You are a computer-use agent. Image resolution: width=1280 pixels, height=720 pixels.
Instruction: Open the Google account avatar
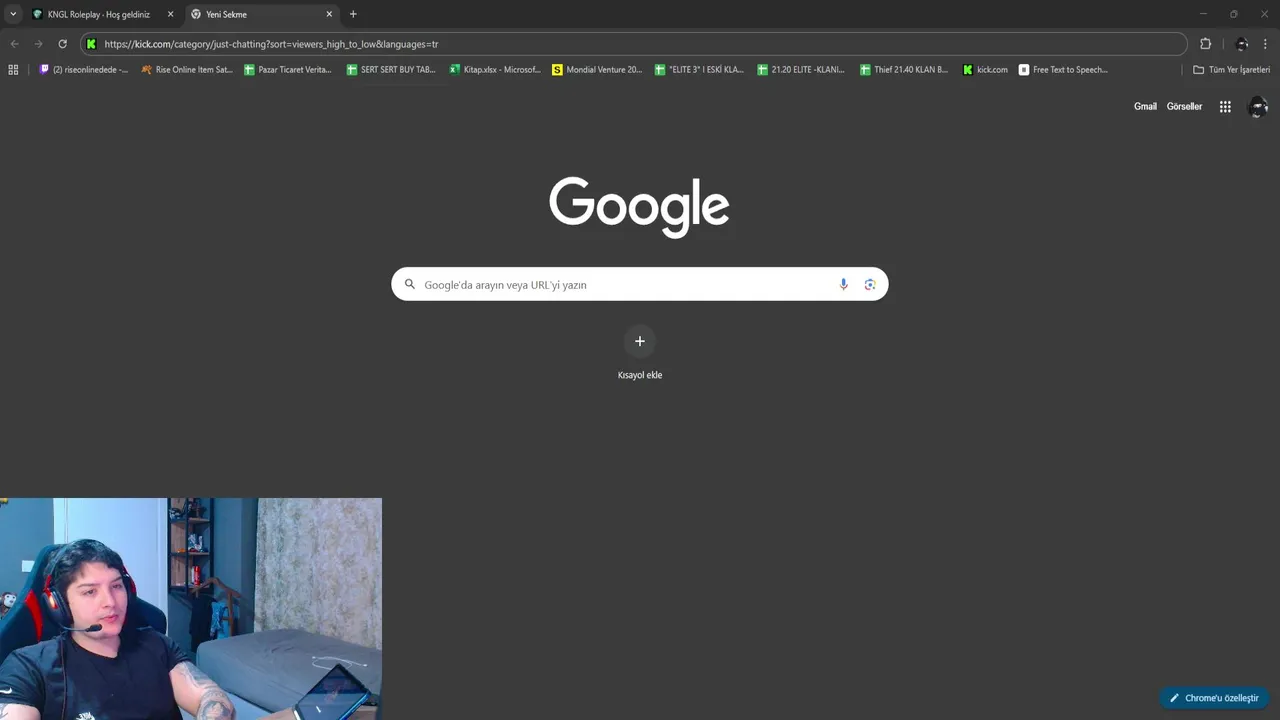coord(1258,106)
